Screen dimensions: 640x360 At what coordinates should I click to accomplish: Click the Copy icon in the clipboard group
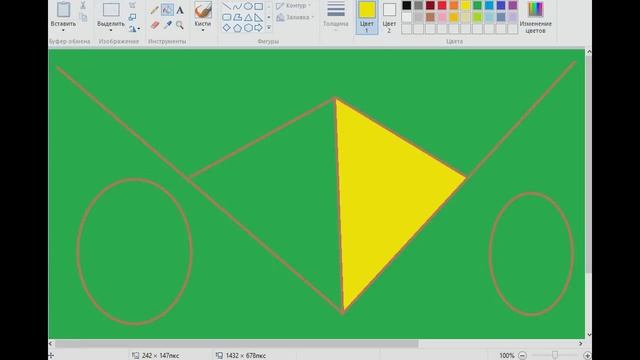tap(83, 17)
